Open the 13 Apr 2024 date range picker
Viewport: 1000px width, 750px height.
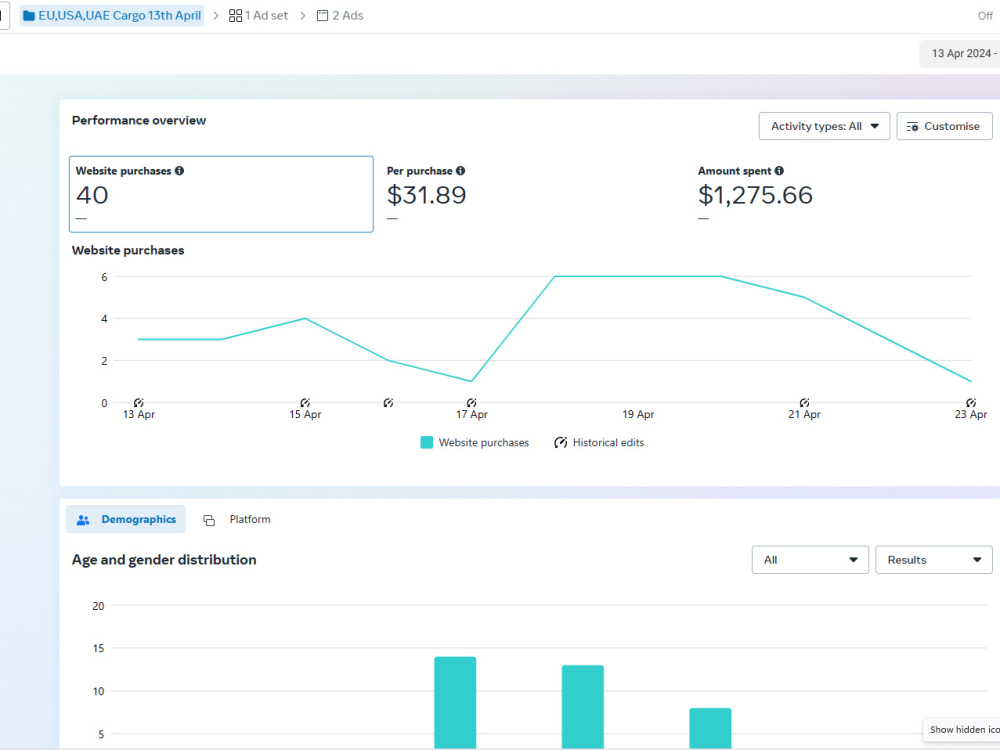960,54
